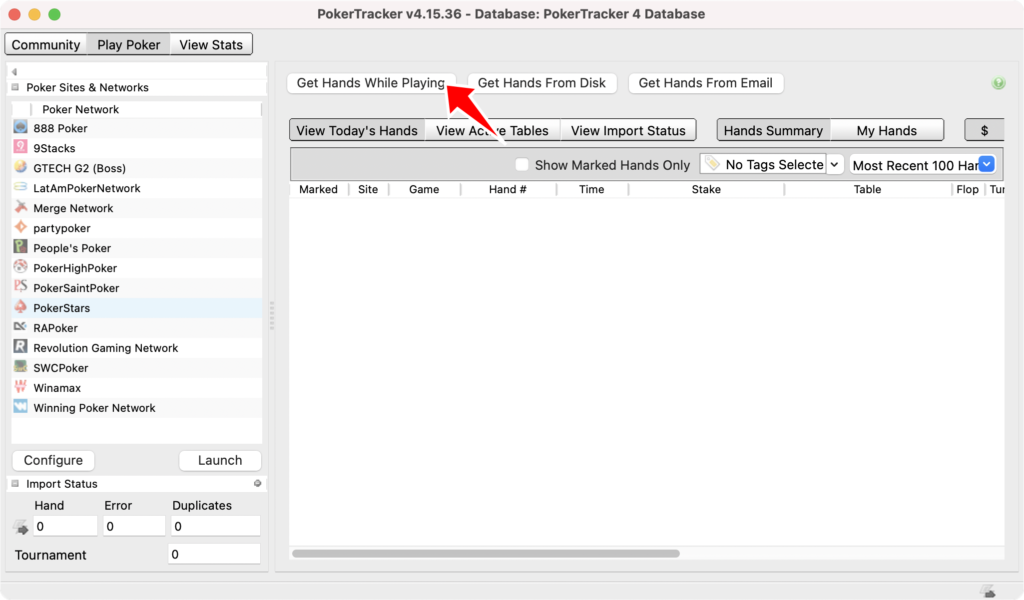Screen dimensions: 1024x600
Task: Switch to the View Stats tab
Action: pos(211,44)
